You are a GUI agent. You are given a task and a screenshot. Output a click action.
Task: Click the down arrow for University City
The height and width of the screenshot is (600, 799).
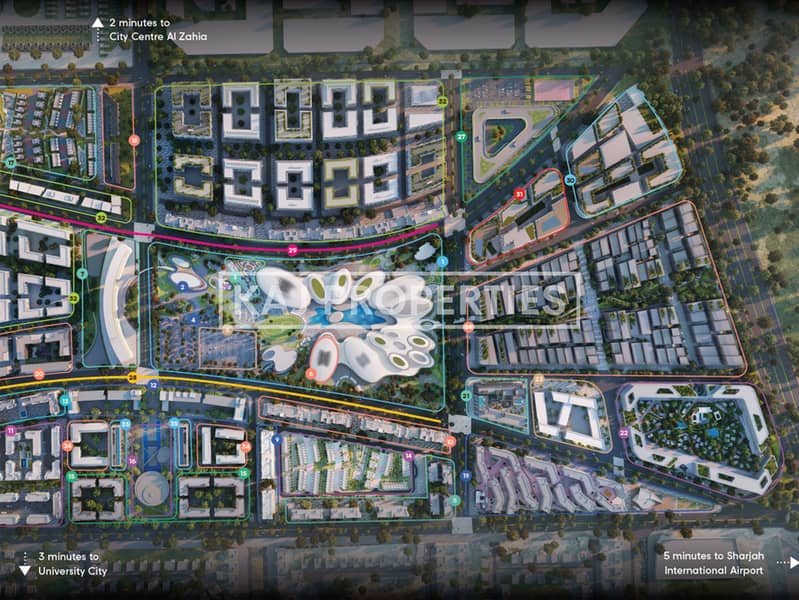tap(24, 571)
